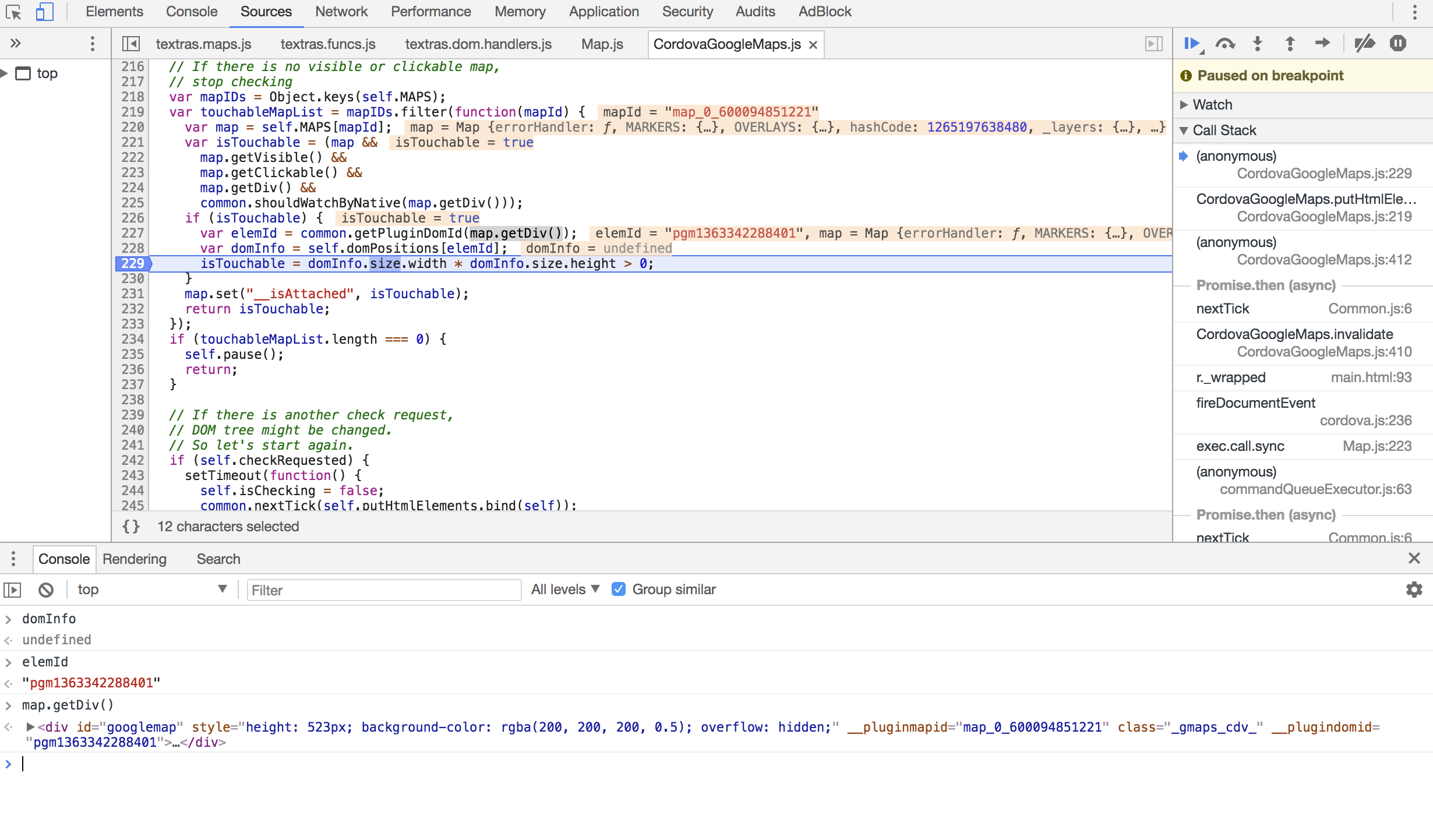Click the Step into next function call icon
The image size is (1433, 840).
click(1258, 43)
